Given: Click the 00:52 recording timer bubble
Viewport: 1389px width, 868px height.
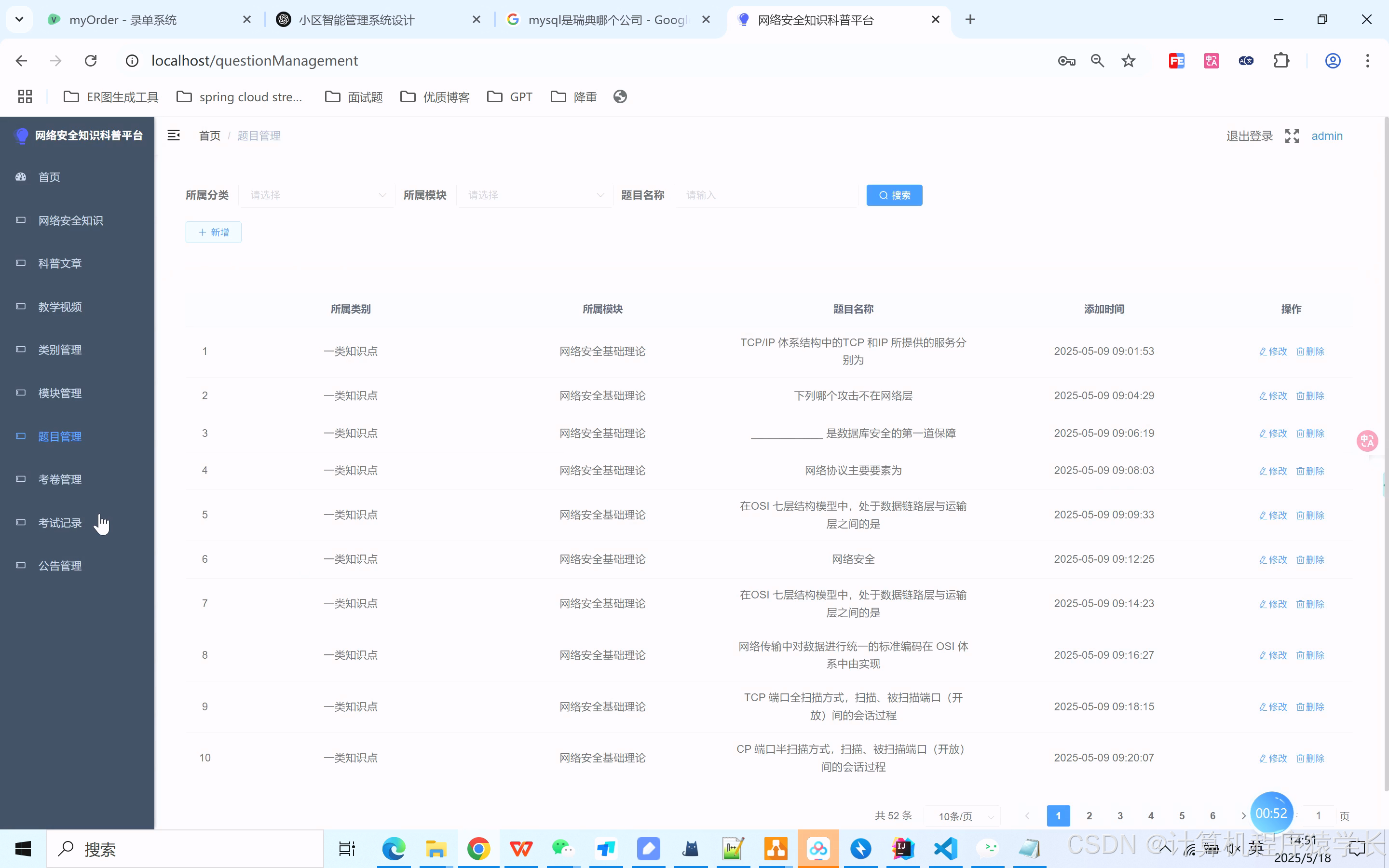Looking at the screenshot, I should pyautogui.click(x=1272, y=813).
